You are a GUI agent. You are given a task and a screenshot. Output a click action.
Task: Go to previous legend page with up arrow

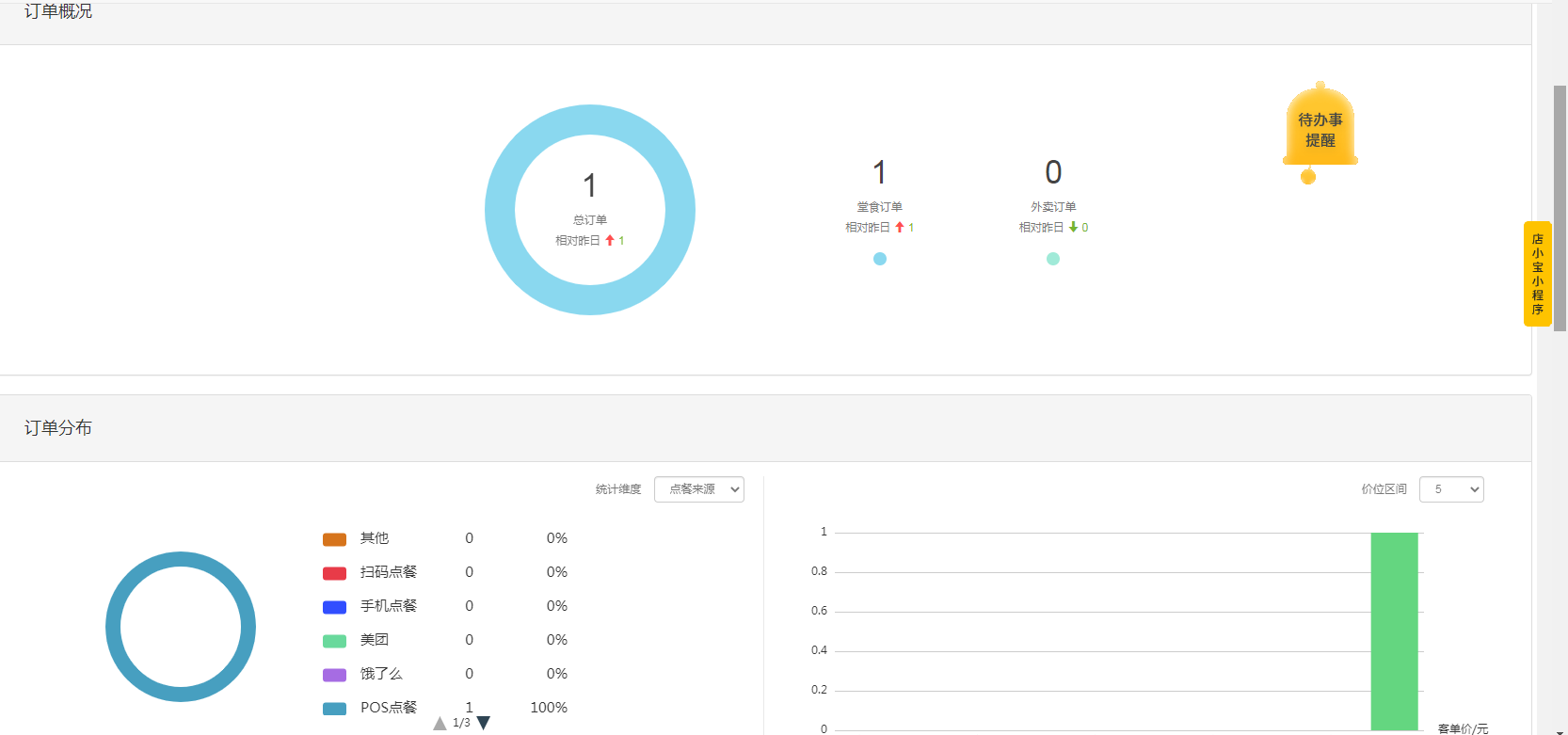click(x=440, y=723)
